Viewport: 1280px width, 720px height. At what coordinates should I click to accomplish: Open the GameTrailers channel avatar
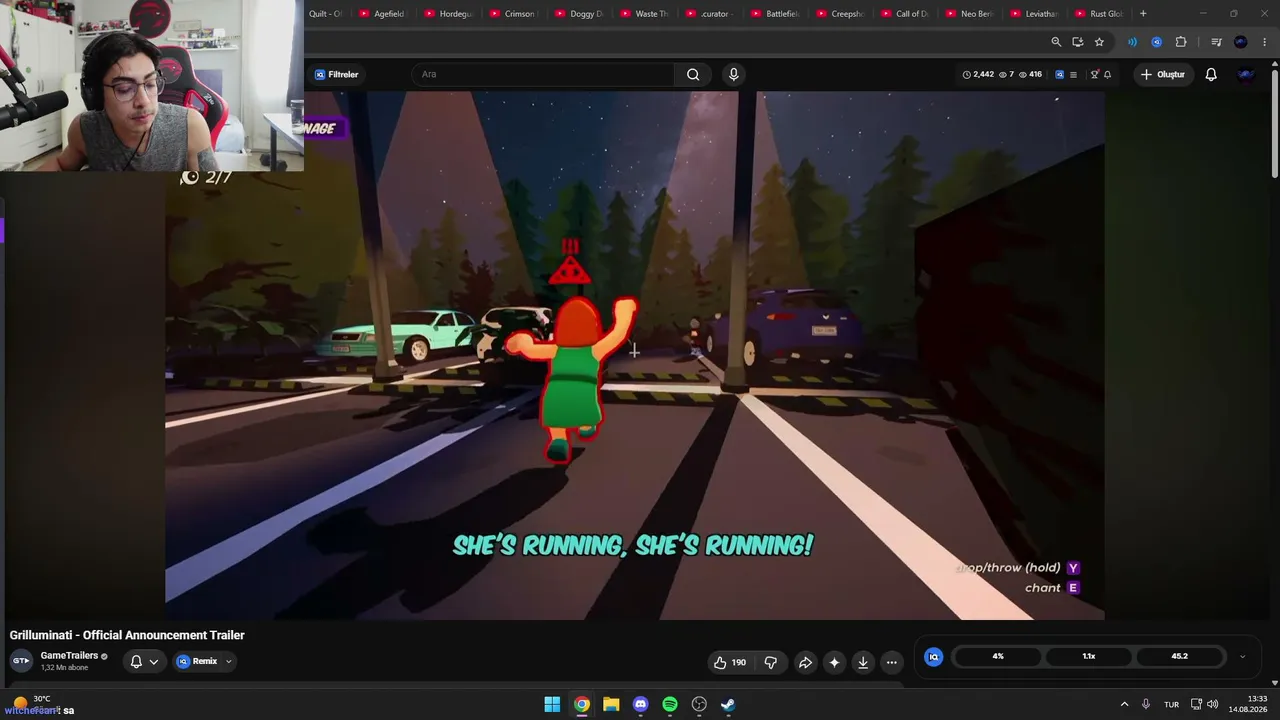coord(21,661)
